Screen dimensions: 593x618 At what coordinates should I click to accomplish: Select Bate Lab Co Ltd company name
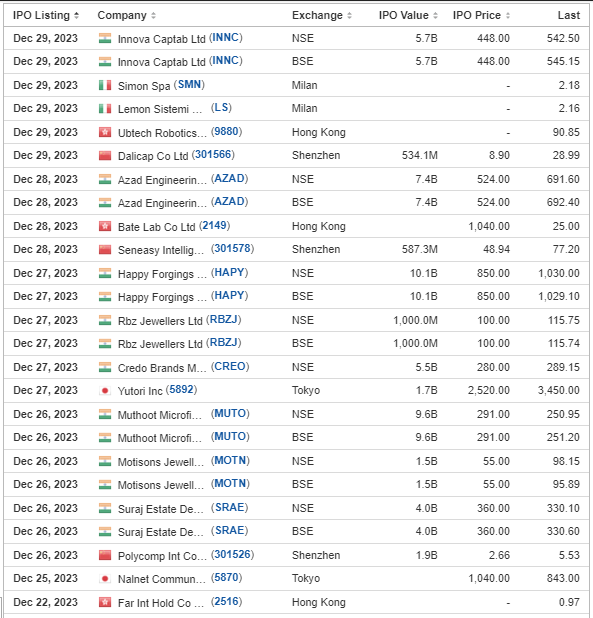point(156,227)
